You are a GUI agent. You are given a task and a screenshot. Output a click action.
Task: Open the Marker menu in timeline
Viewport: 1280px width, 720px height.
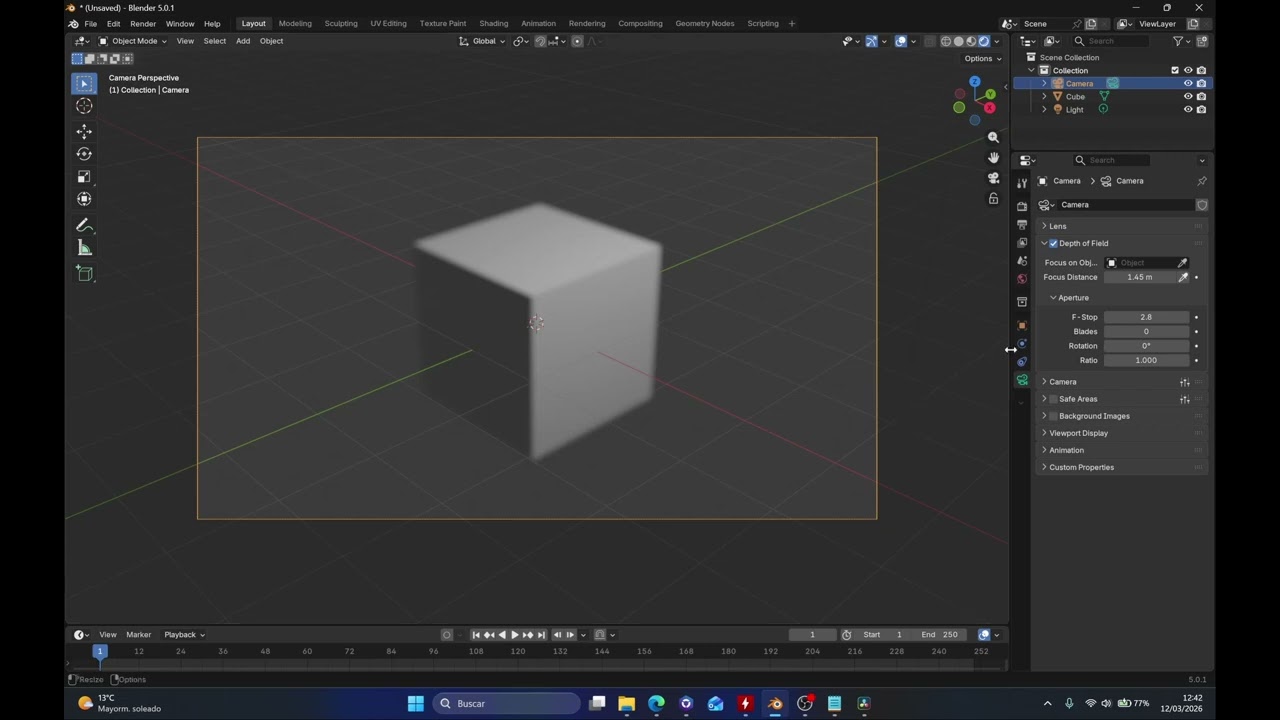coord(139,634)
